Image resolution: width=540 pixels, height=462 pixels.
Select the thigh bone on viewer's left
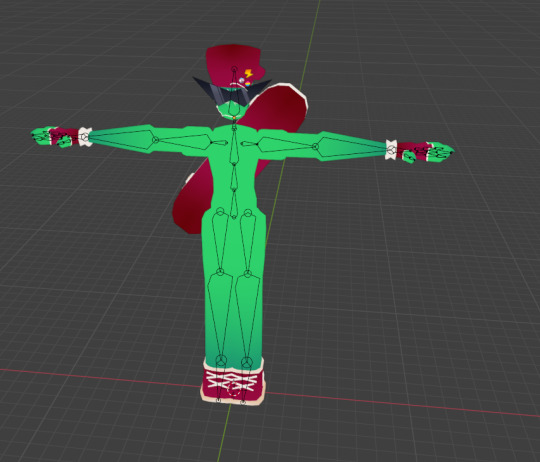coord(220,241)
